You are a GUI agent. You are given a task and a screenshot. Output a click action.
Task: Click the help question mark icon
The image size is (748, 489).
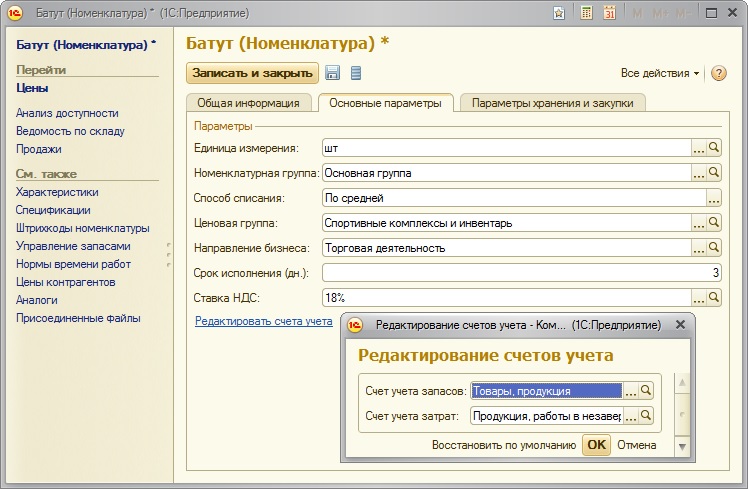(718, 73)
